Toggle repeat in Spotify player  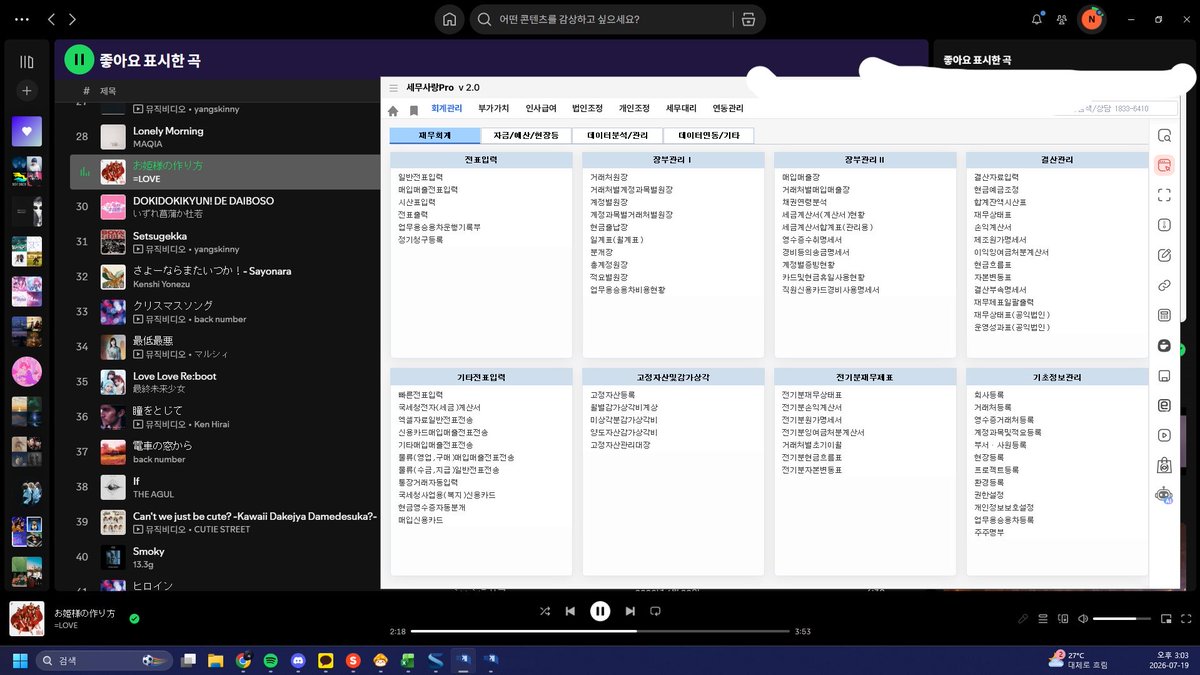tap(656, 611)
